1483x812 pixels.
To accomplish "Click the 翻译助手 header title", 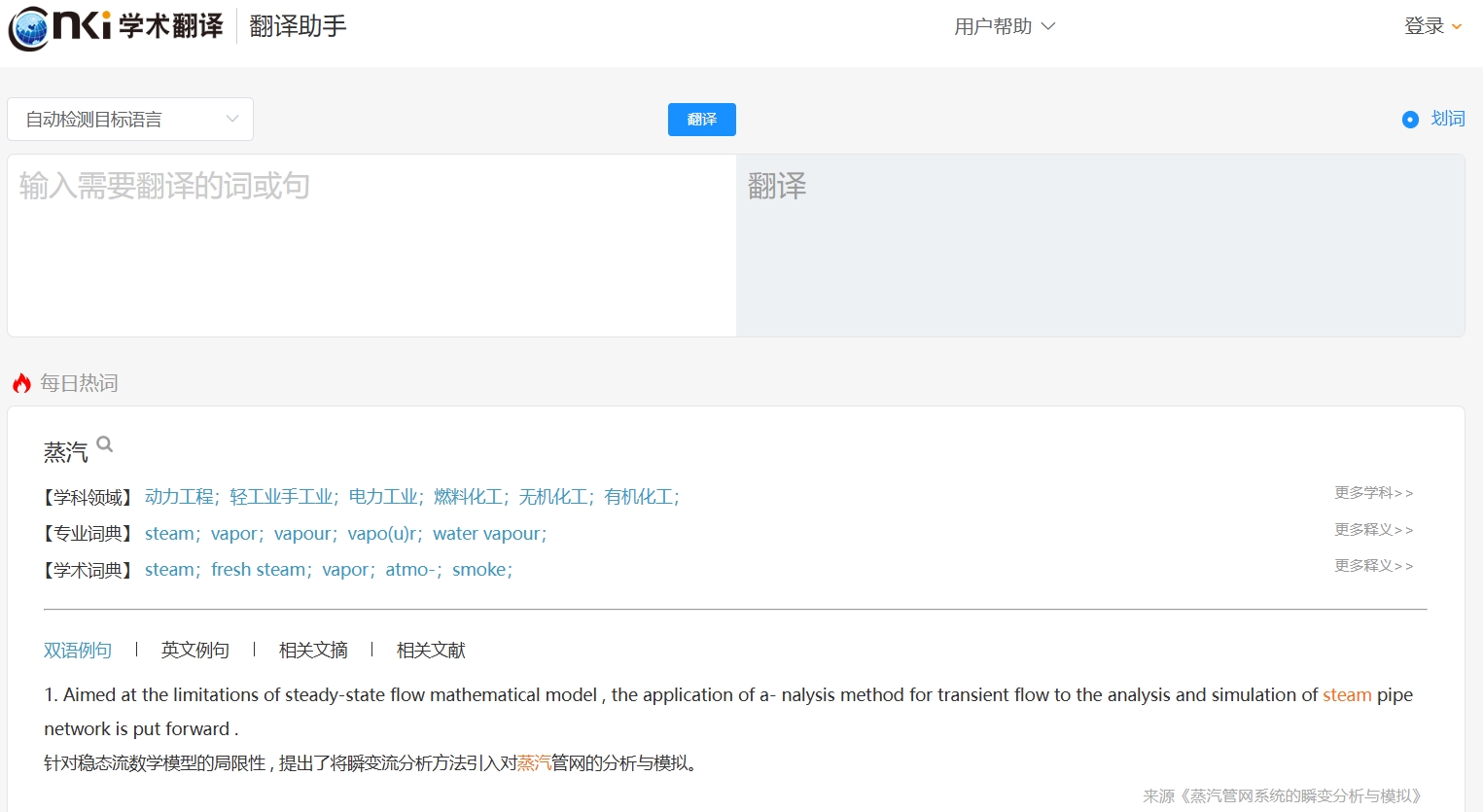I will coord(298,26).
